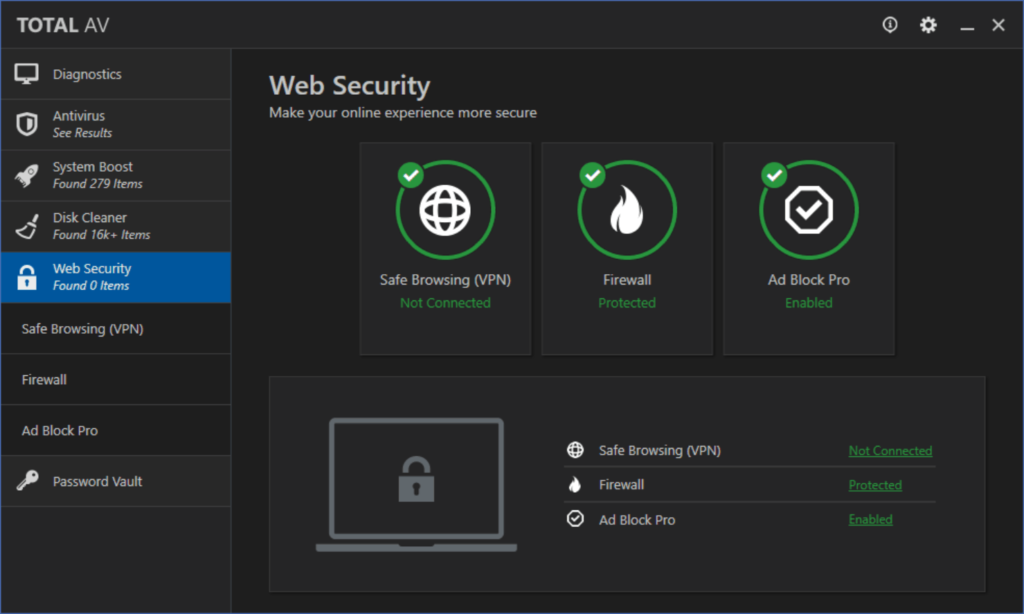
Task: Click "Found 279 Items" under System Boost
Action: [x=97, y=184]
